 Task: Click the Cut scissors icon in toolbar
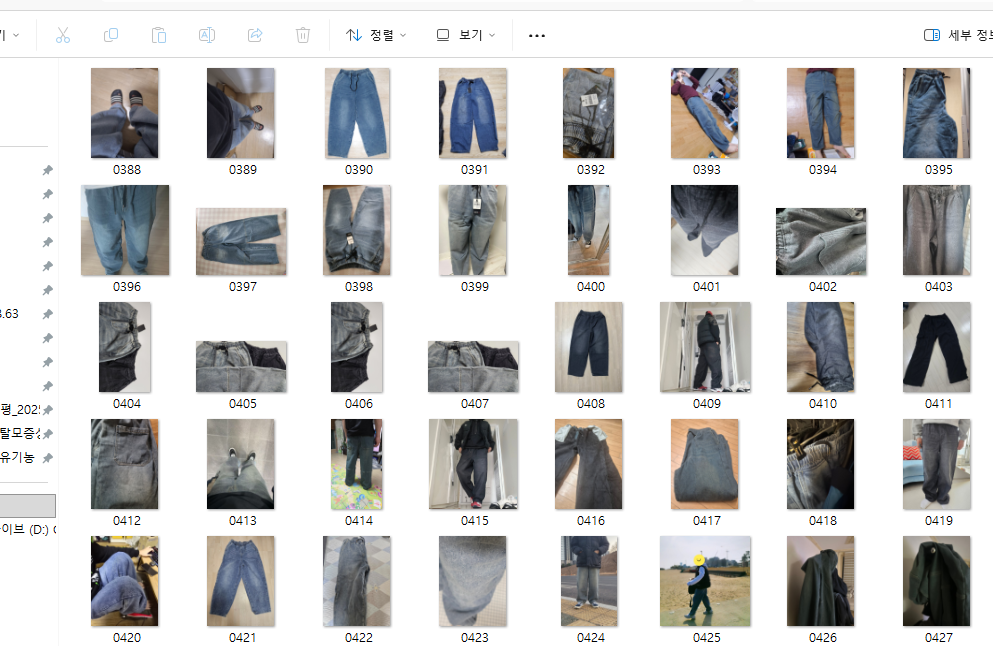click(x=63, y=35)
